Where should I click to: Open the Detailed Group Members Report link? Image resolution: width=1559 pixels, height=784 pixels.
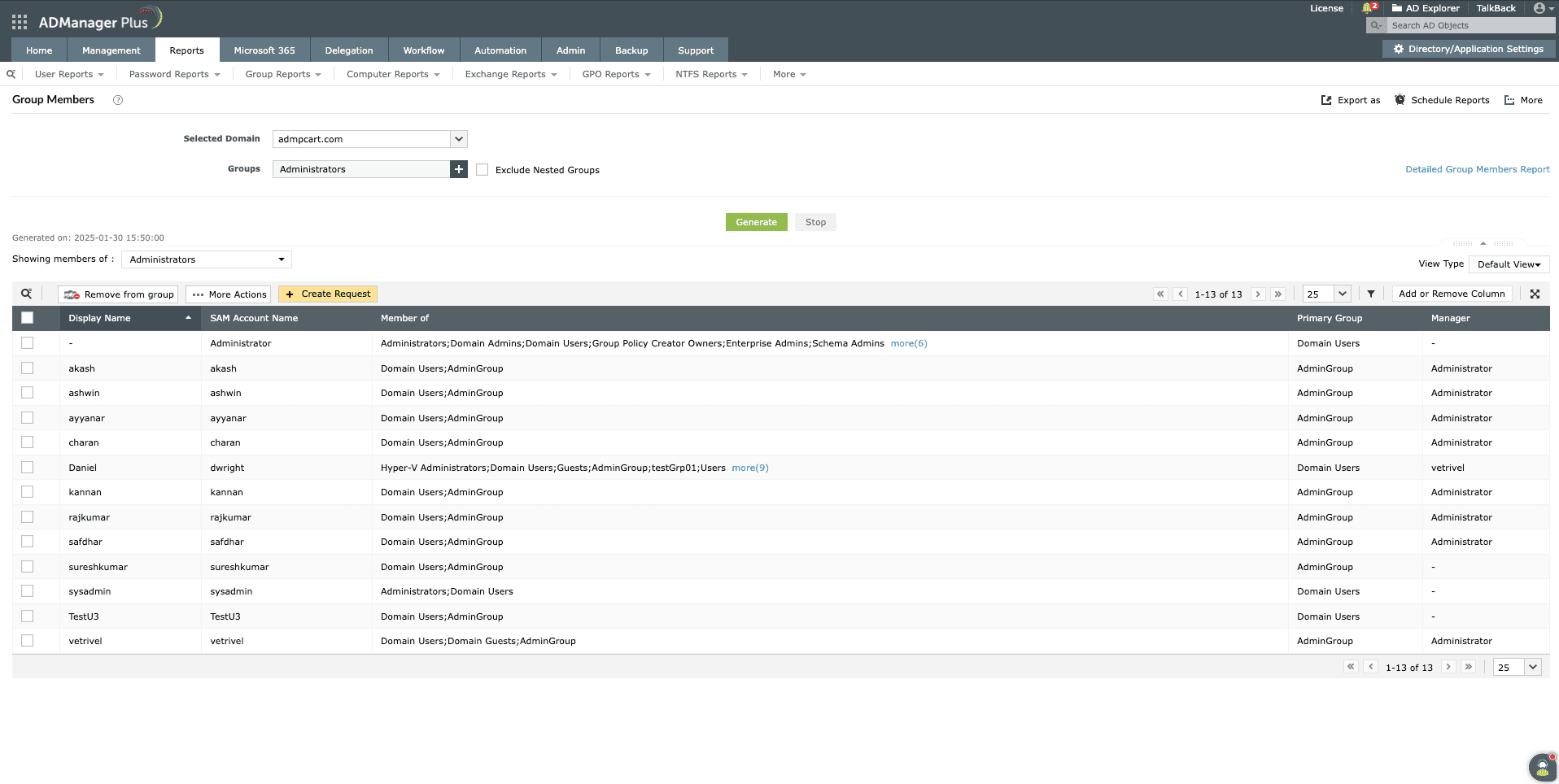pyautogui.click(x=1477, y=169)
